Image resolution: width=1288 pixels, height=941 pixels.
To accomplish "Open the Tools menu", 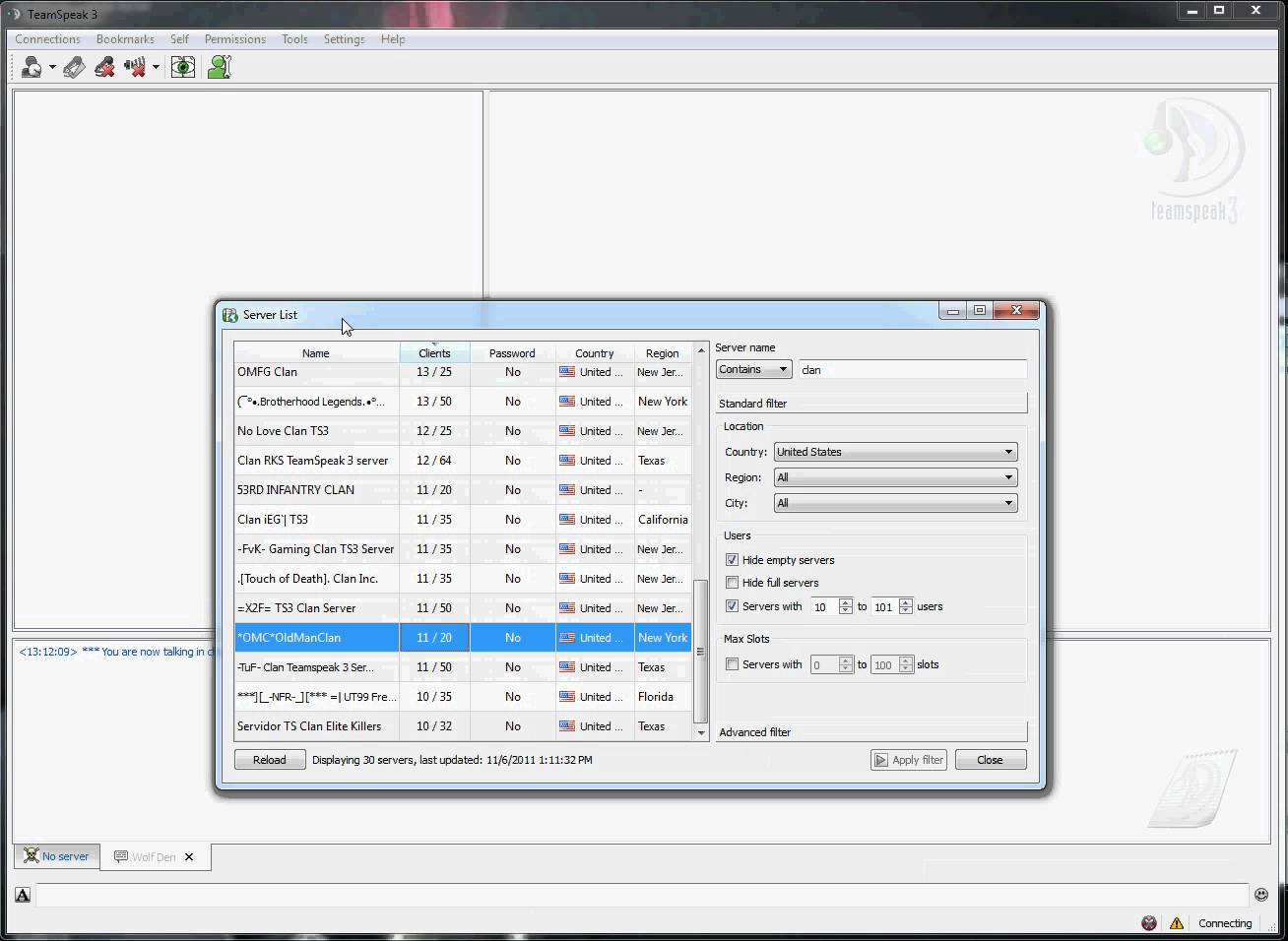I will (x=294, y=39).
